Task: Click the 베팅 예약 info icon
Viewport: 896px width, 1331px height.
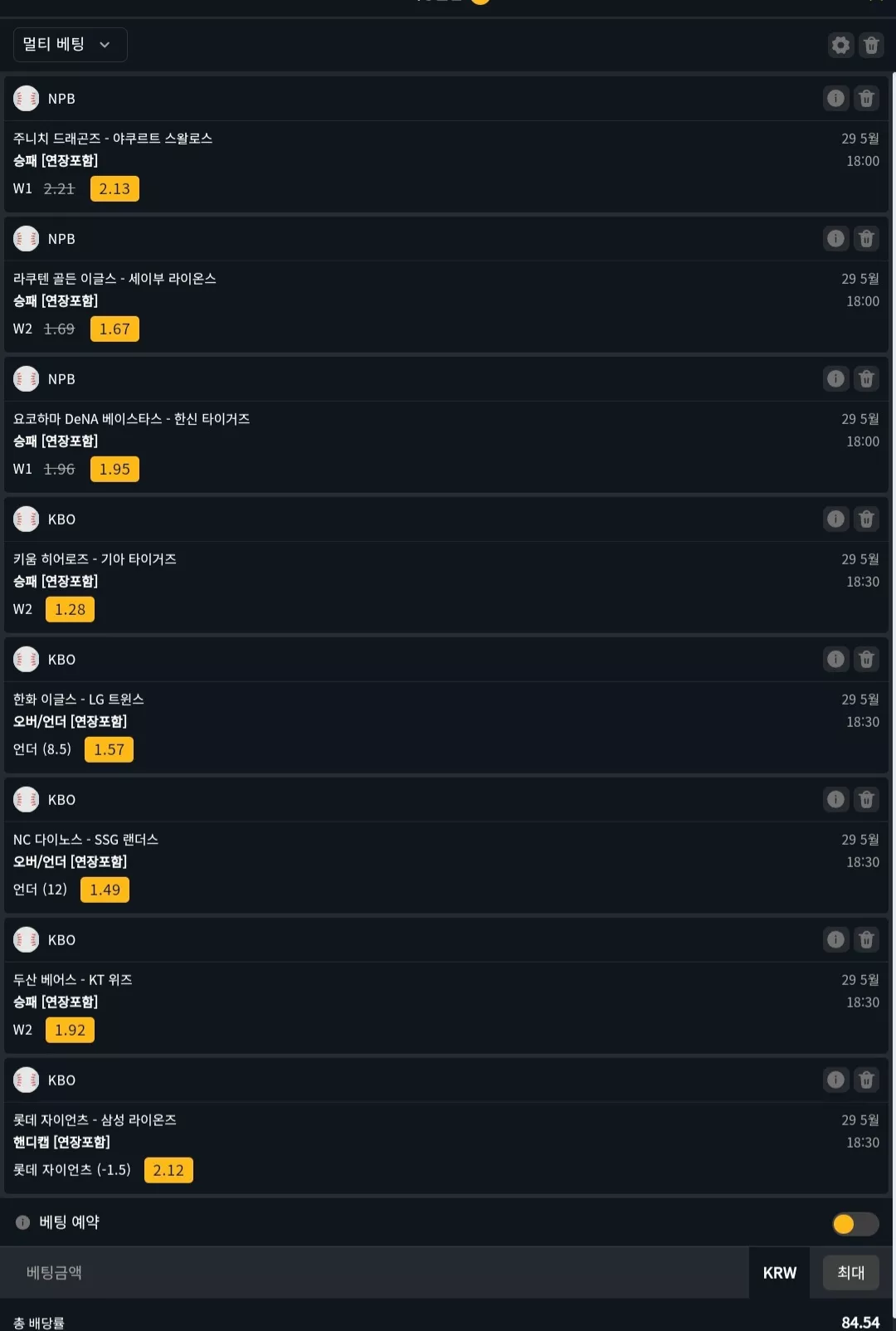Action: pyautogui.click(x=22, y=1222)
